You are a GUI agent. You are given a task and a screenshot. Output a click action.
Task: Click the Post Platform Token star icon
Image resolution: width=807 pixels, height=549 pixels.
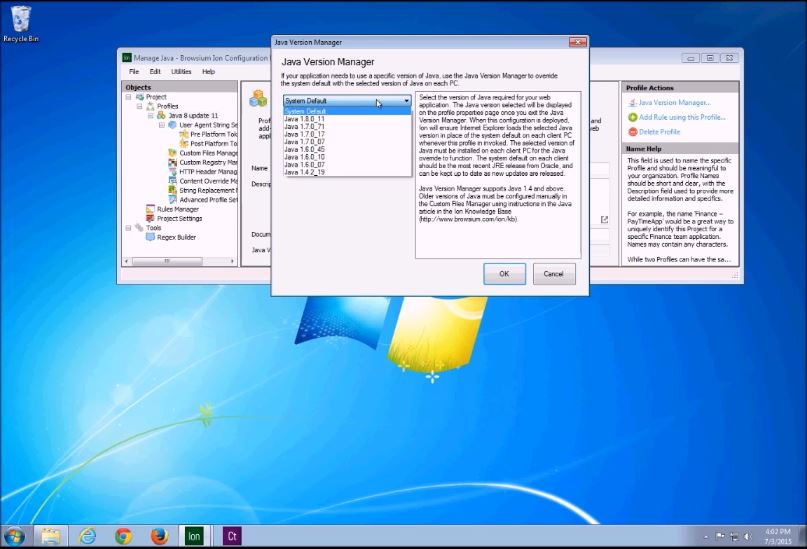184,144
